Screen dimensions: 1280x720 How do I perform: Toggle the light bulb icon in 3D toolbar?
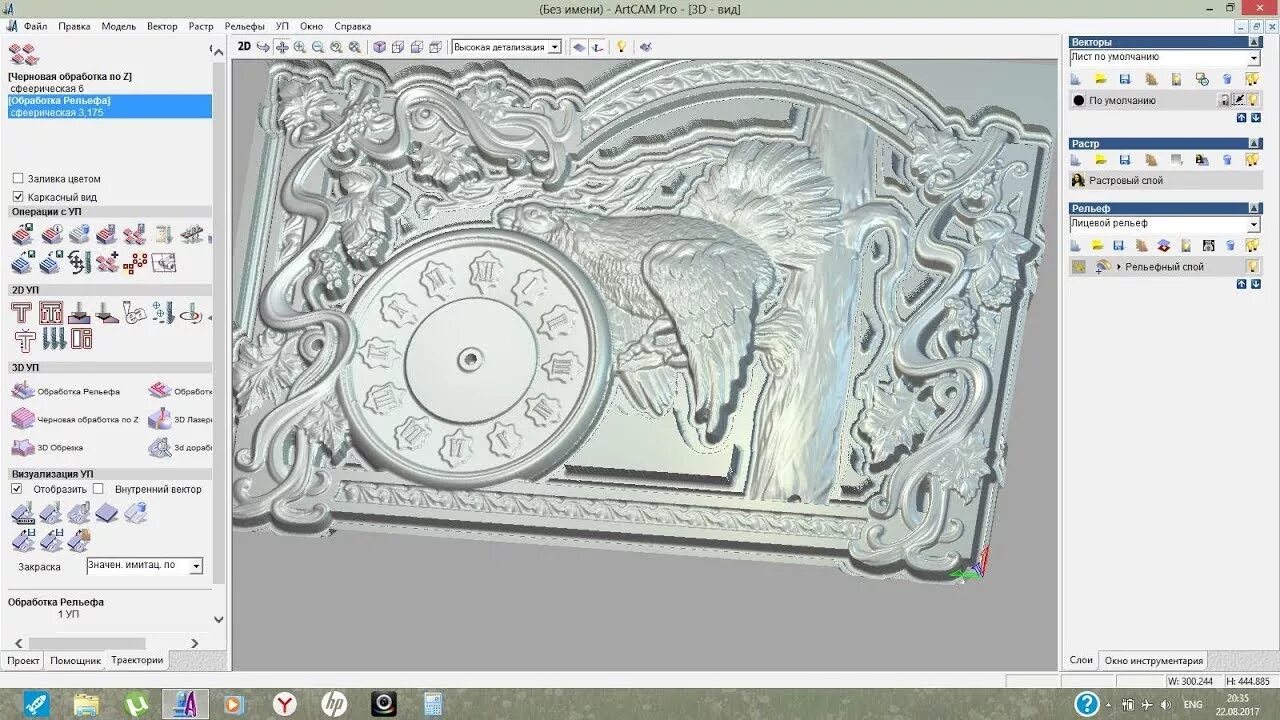click(621, 47)
